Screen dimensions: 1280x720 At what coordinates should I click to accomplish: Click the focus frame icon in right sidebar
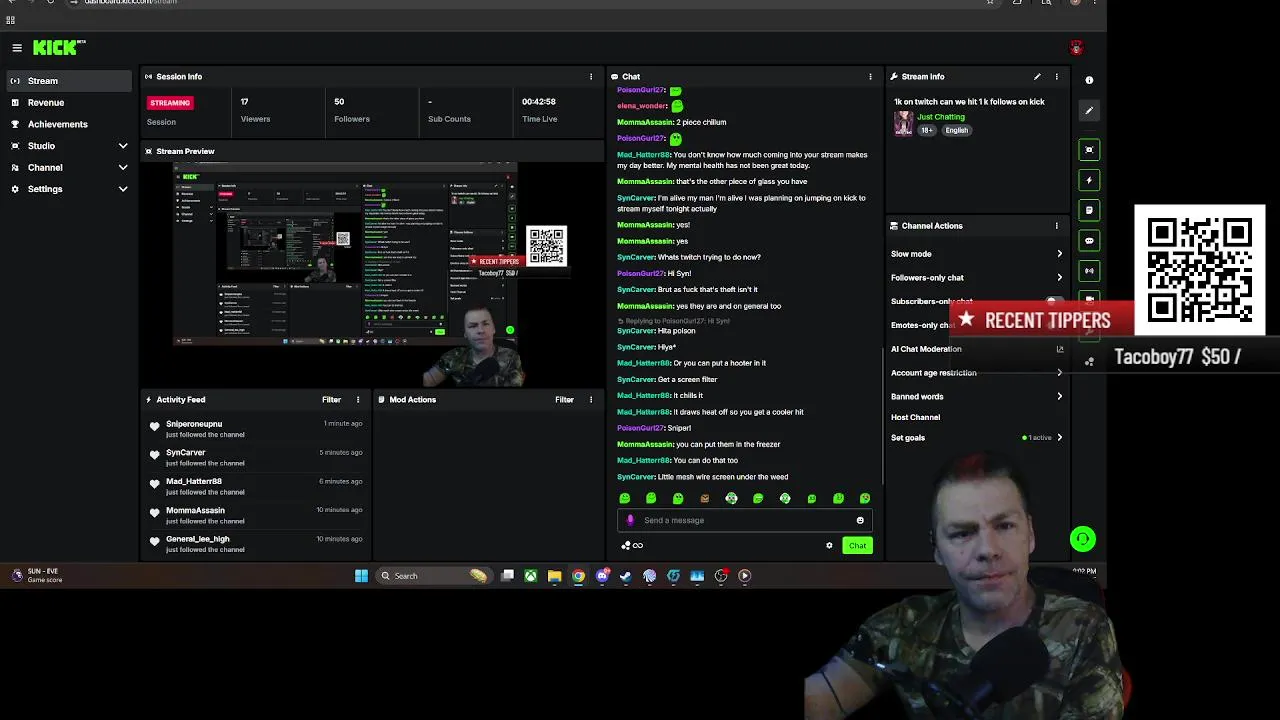pos(1089,150)
